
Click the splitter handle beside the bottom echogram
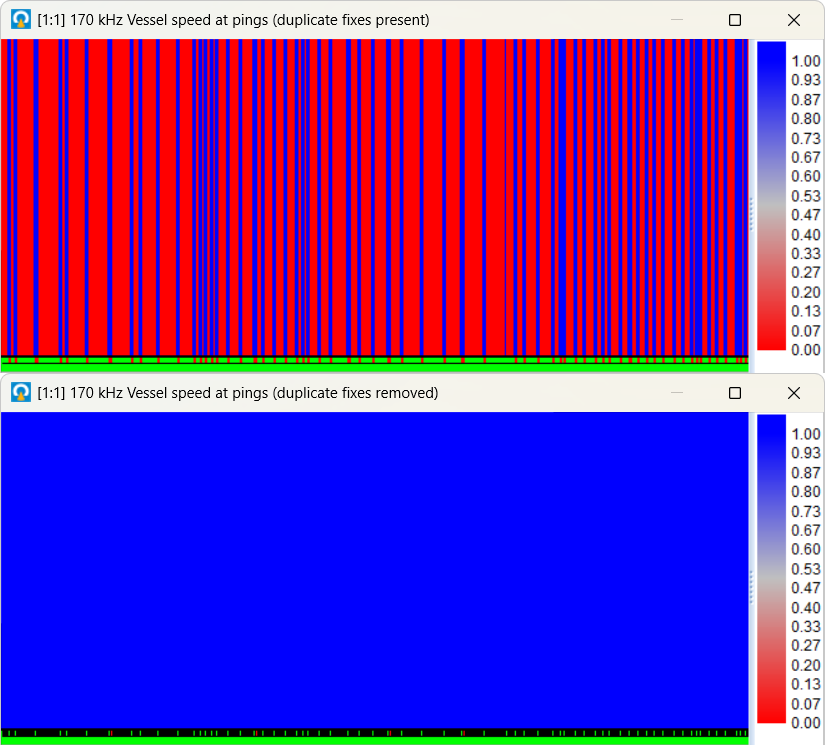pos(751,588)
